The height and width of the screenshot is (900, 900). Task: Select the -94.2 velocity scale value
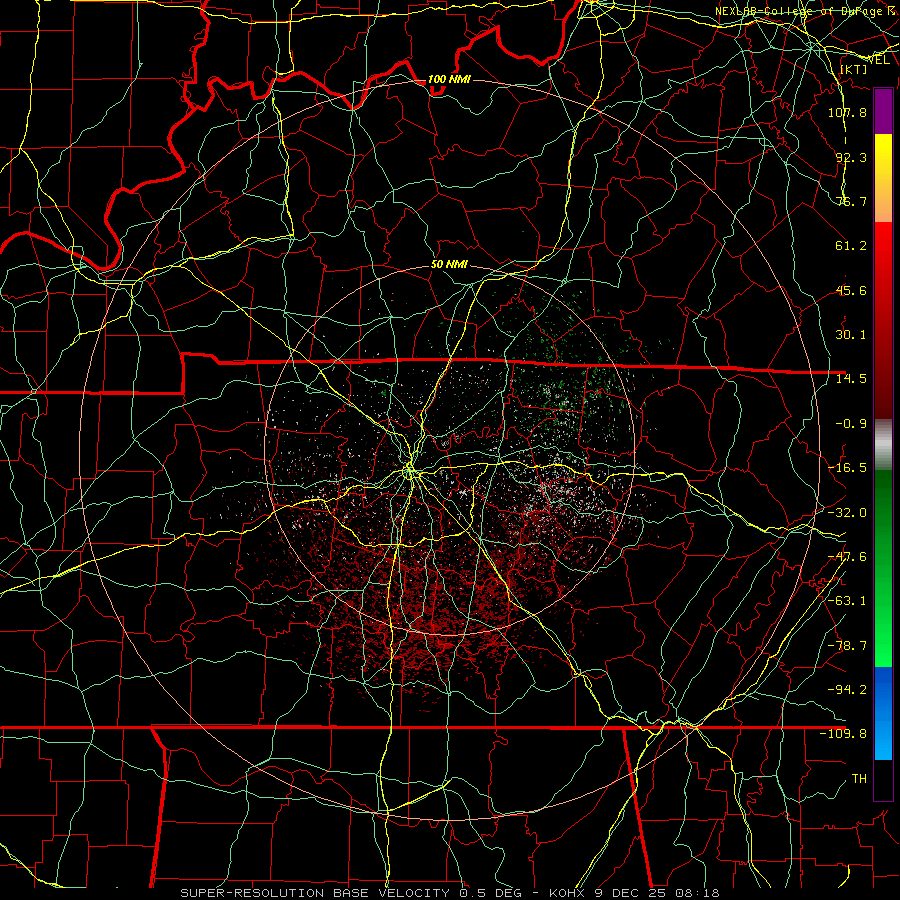(847, 689)
